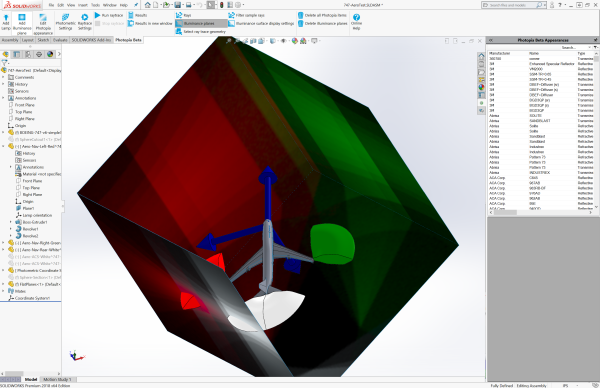Collapse the Photopia Beta Appearances pane
600x388 pixels.
pos(491,40)
